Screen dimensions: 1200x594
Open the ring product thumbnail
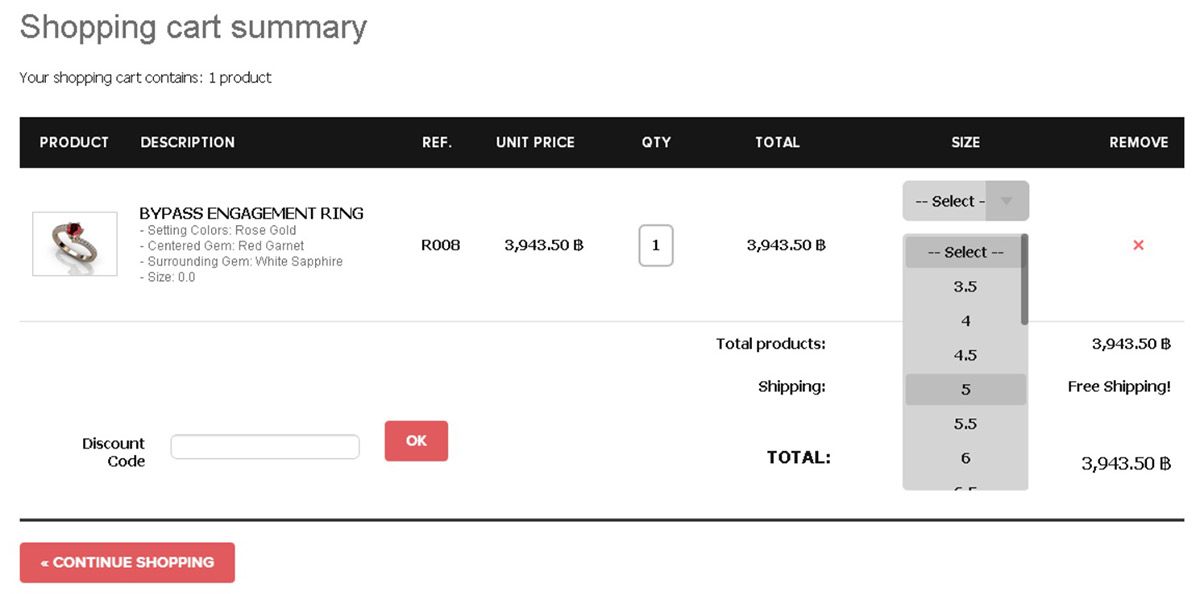coord(75,244)
